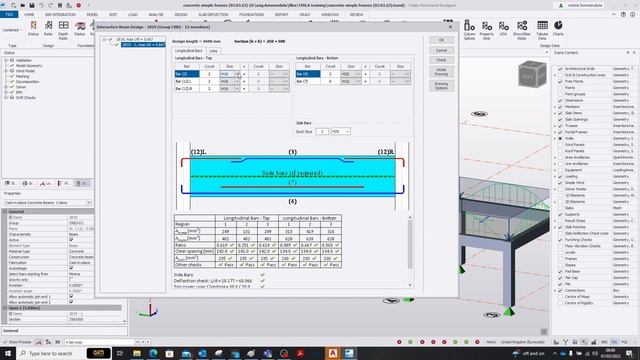
Task: Click the Show Process status bar item
Action: pos(17,342)
